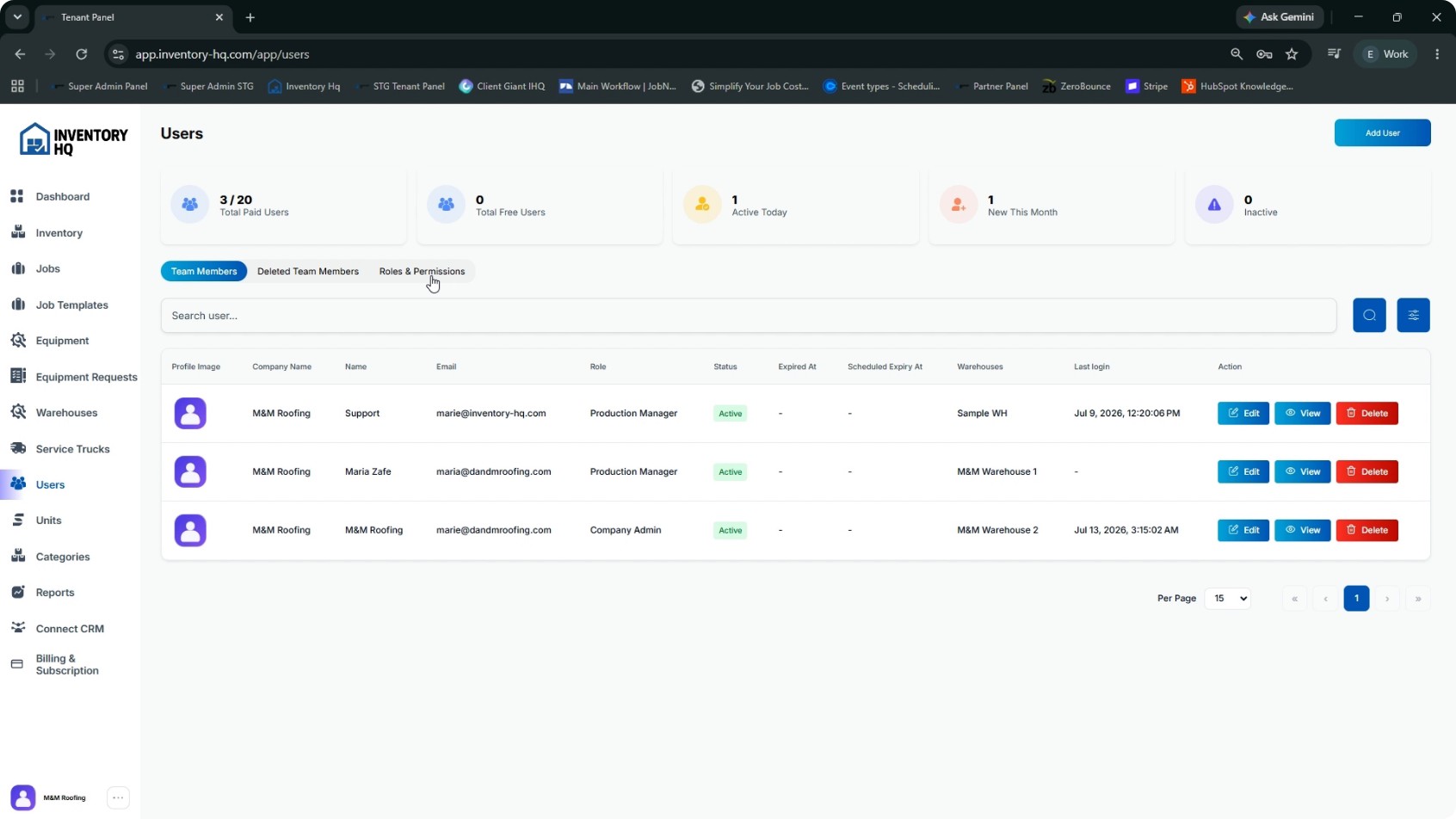Open Connect CRM page
Viewport: 1456px width, 819px height.
tap(70, 629)
